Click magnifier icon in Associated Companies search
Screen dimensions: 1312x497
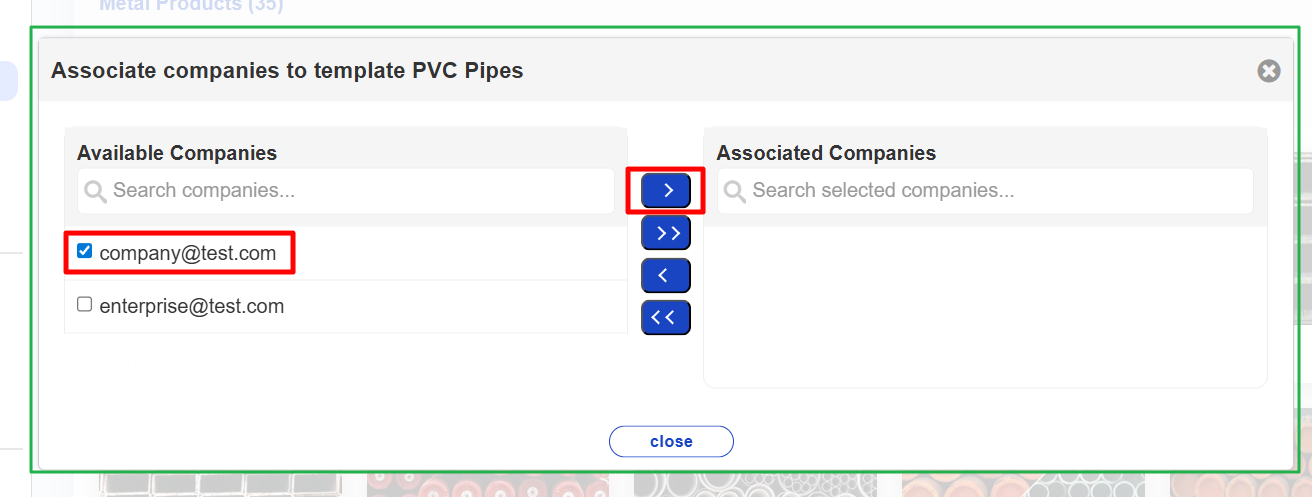[735, 191]
